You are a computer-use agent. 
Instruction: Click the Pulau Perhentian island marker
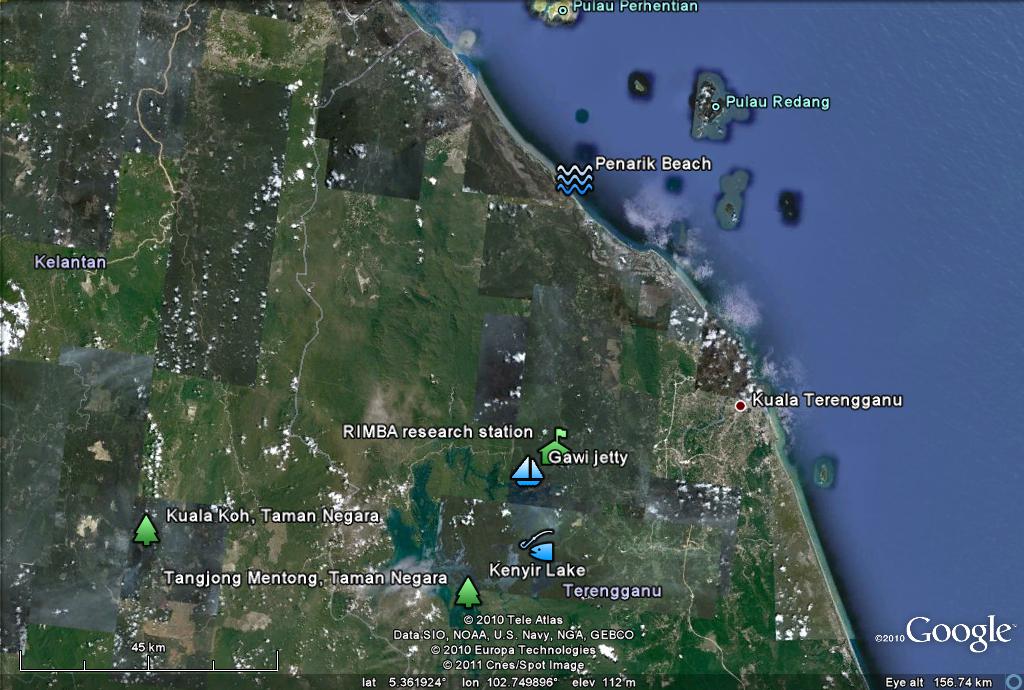click(x=562, y=10)
